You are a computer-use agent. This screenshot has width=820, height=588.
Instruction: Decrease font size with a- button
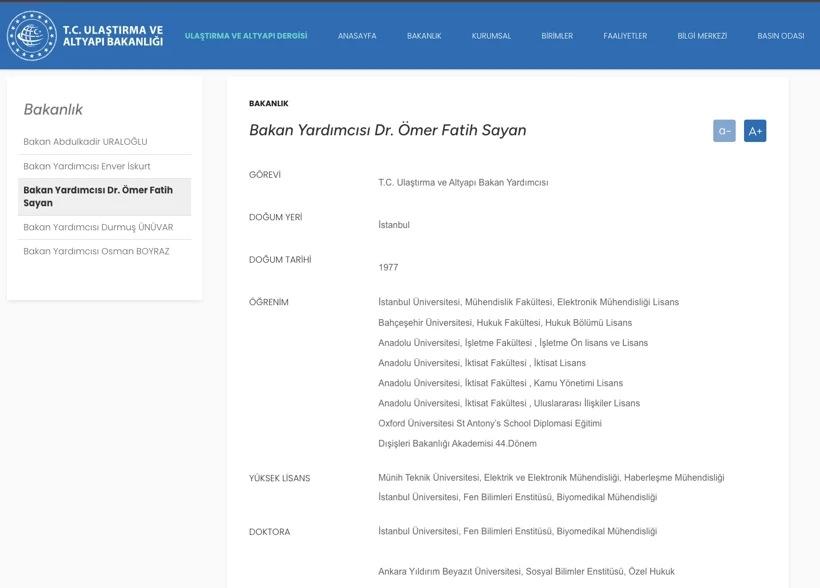point(724,131)
